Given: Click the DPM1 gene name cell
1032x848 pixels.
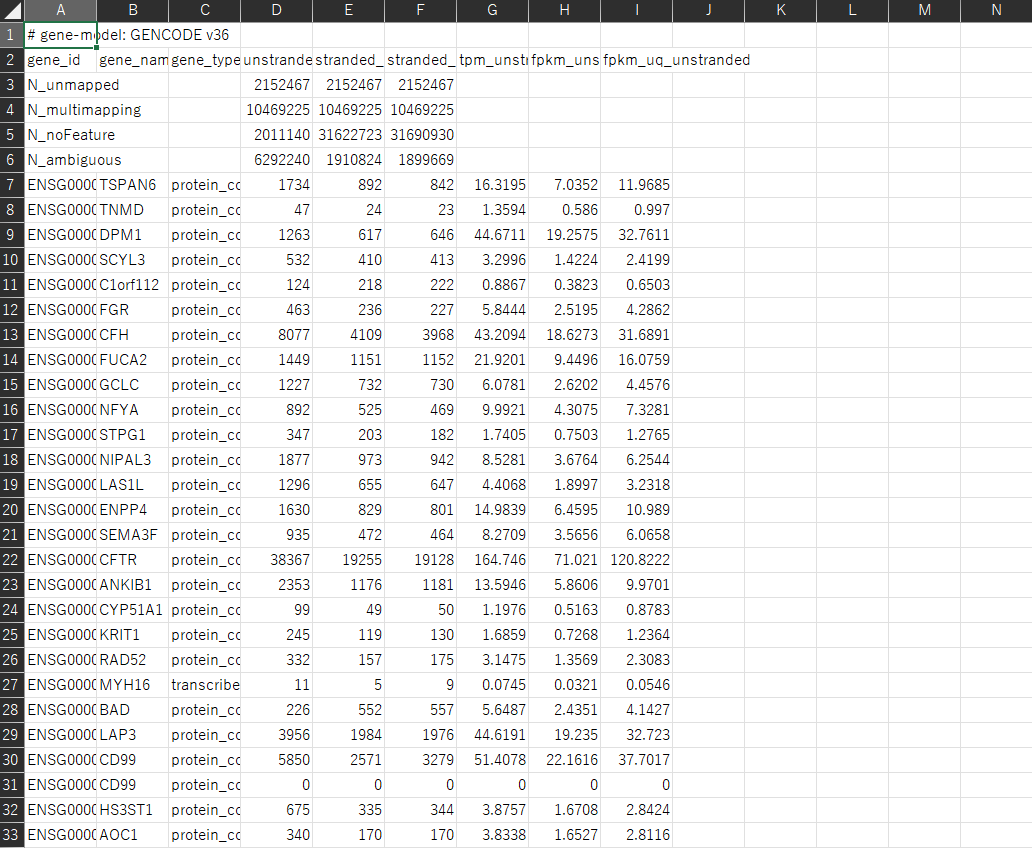Looking at the screenshot, I should pyautogui.click(x=132, y=235).
